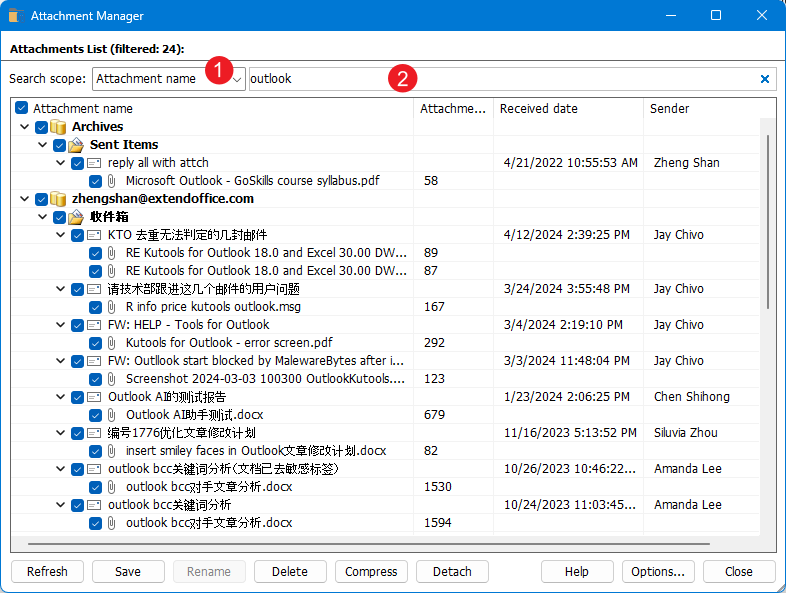Click the zhengshan@extendoffice.com account icon
This screenshot has height=593, width=786.
click(x=58, y=199)
